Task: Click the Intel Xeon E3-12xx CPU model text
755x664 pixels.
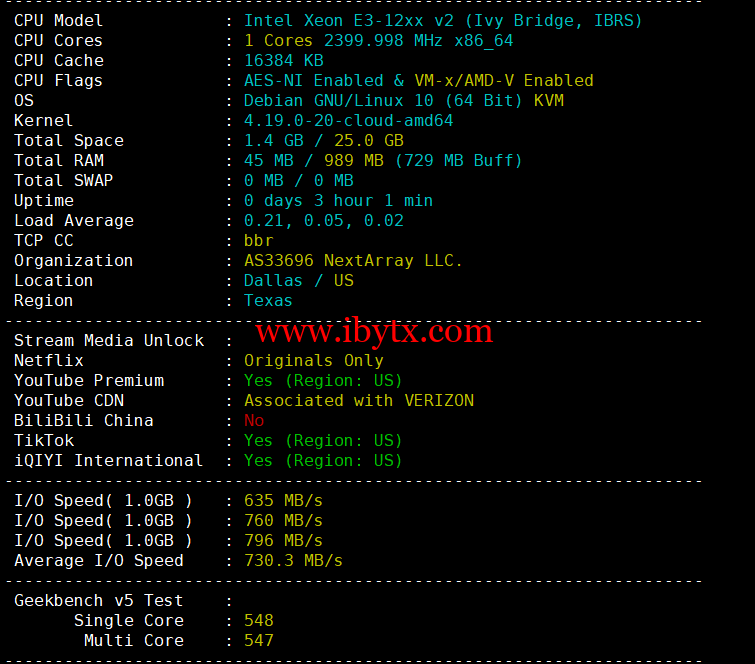Action: pos(443,21)
